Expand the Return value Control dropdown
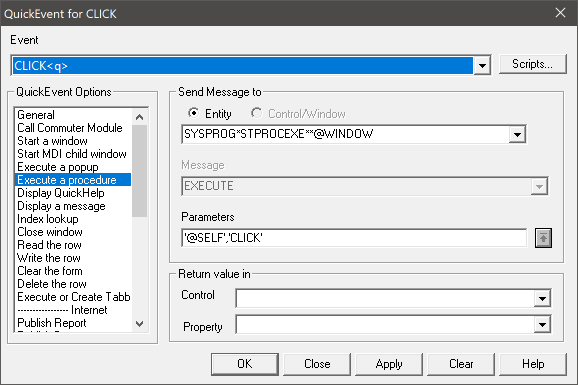The image size is (578, 385). (542, 298)
